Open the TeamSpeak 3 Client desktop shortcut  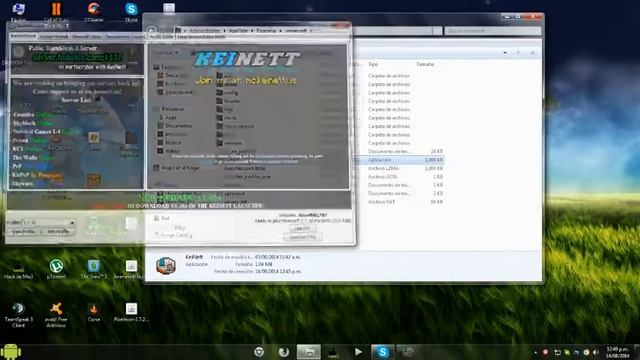tap(18, 315)
